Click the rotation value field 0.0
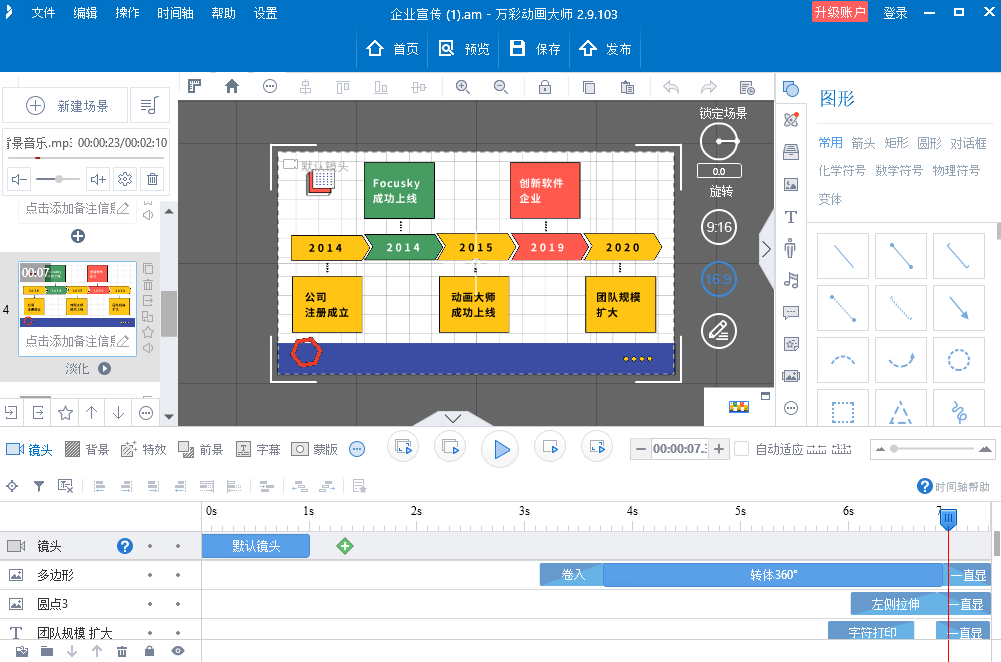Image resolution: width=1001 pixels, height=662 pixels. 719,171
